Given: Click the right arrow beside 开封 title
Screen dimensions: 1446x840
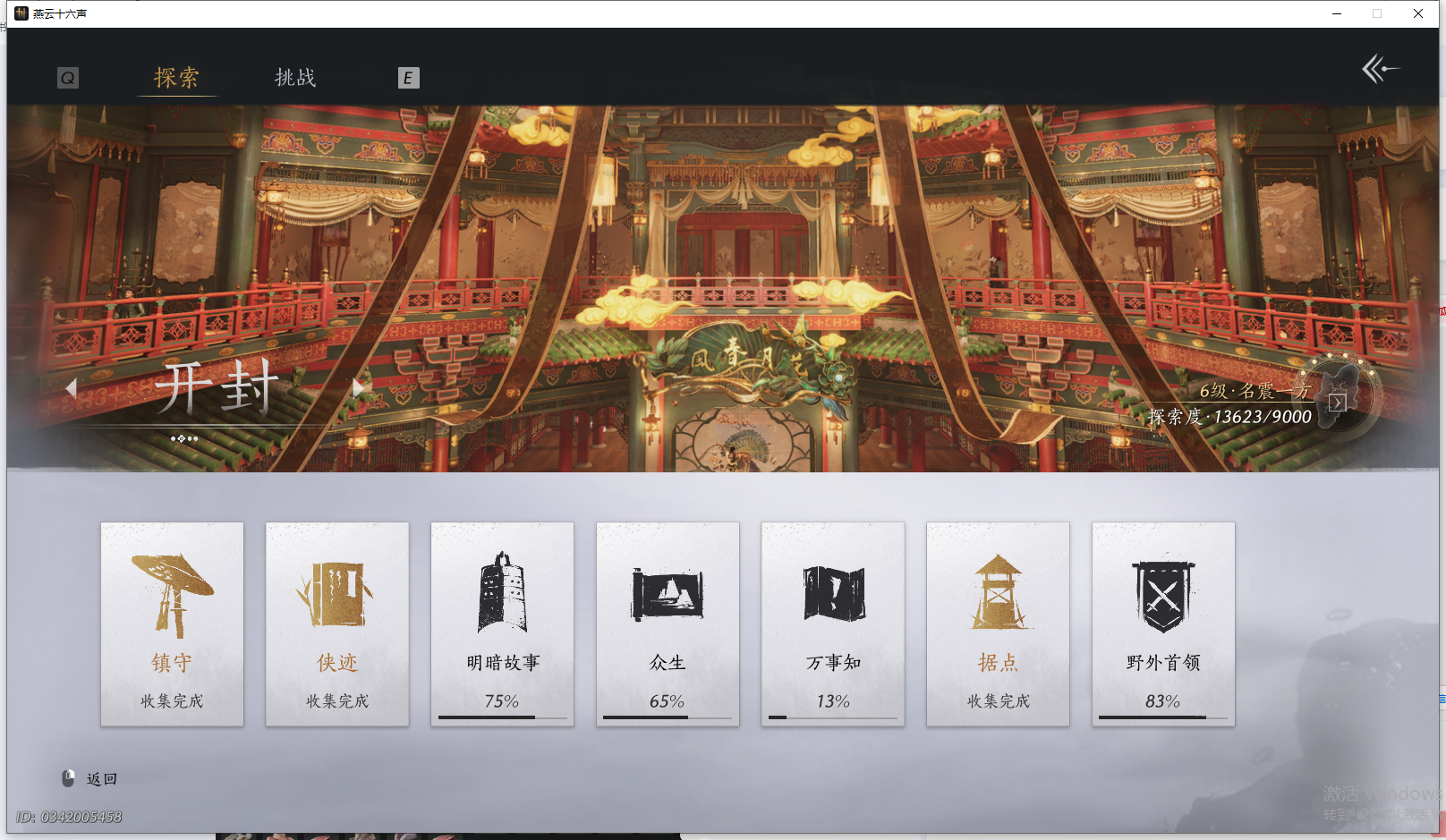Looking at the screenshot, I should pos(358,386).
